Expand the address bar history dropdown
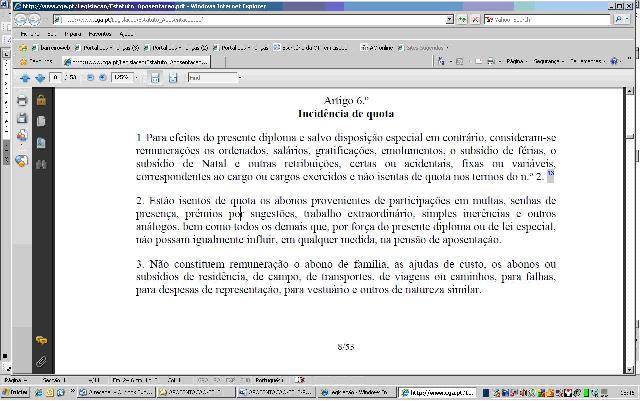640x401 pixels. coord(449,19)
